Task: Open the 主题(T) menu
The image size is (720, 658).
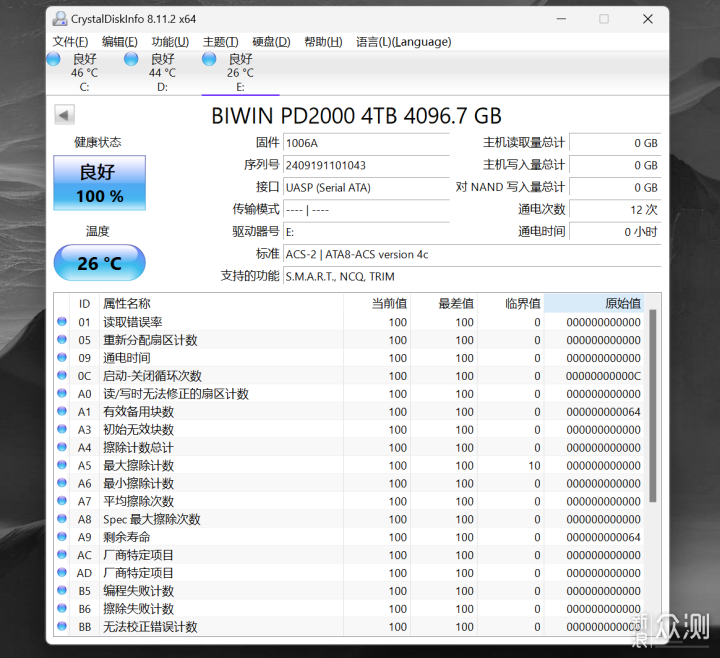Action: pyautogui.click(x=220, y=41)
